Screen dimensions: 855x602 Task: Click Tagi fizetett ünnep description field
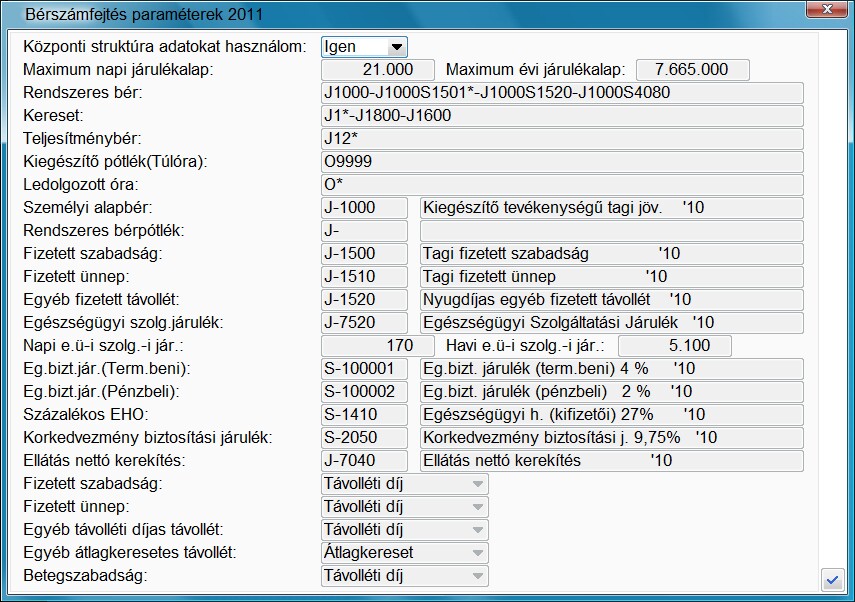pos(612,276)
